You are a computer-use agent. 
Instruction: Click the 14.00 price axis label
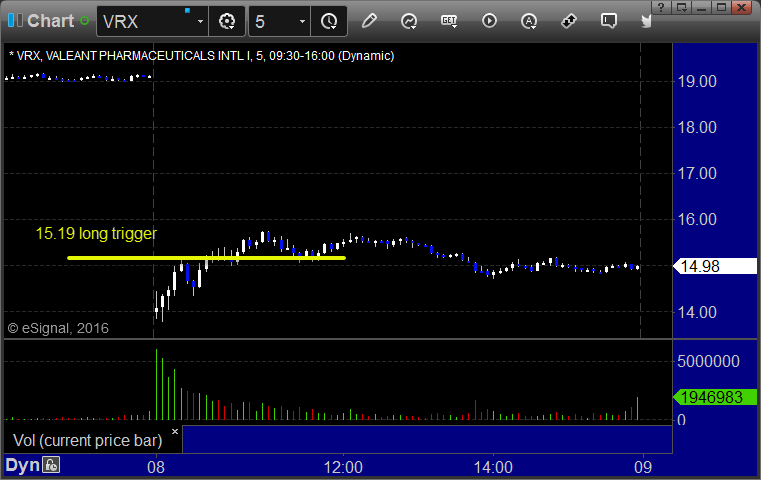[697, 312]
